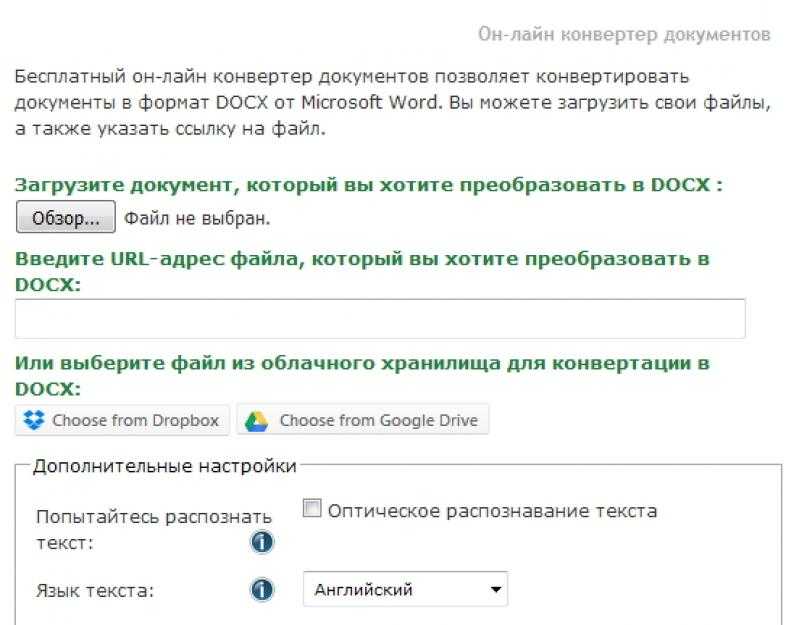Click the Попытайтесь распознать текст: label
The height and width of the screenshot is (625, 807).
[x=154, y=529]
